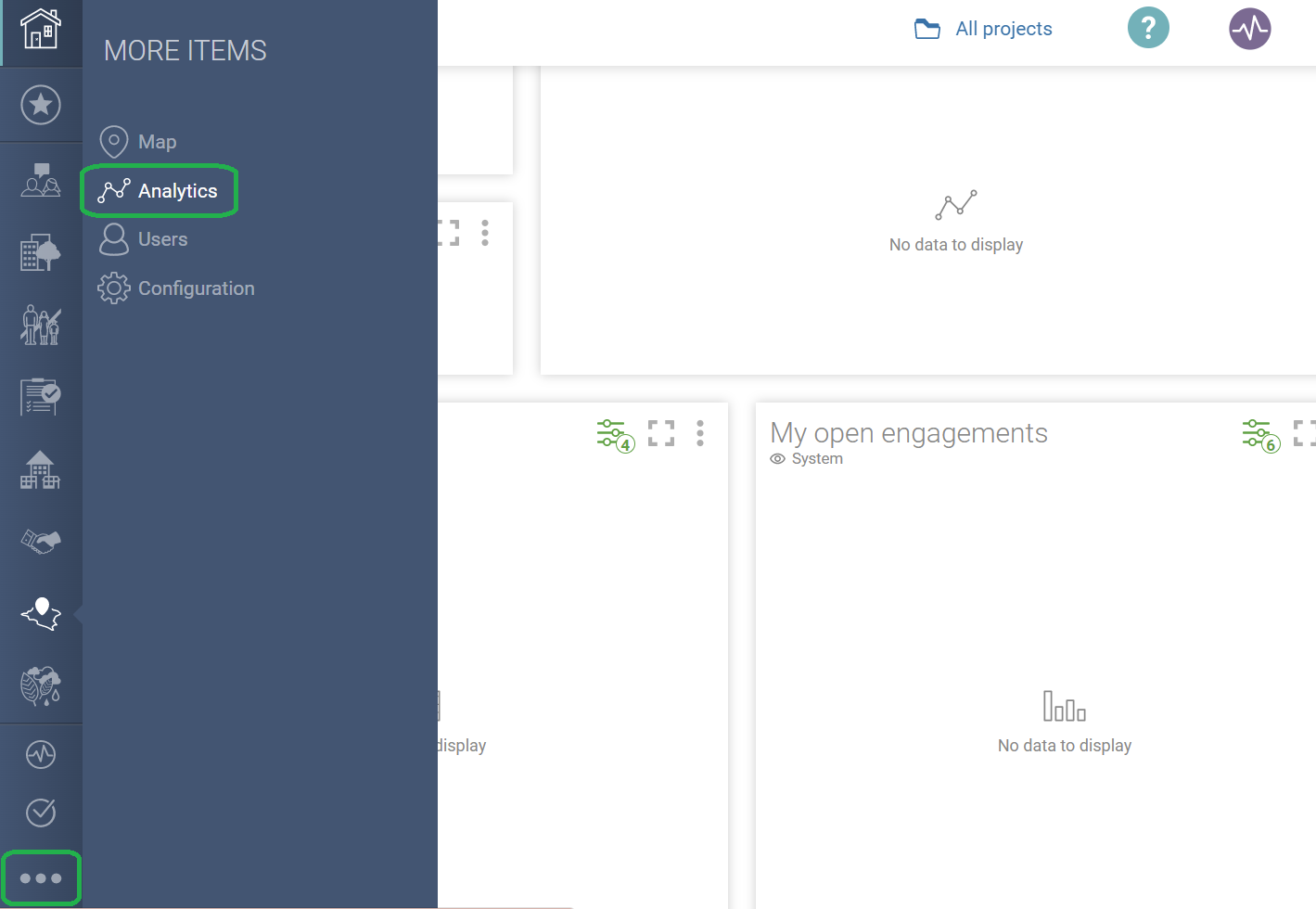
Task: Open the All projects selector
Action: coord(983,29)
